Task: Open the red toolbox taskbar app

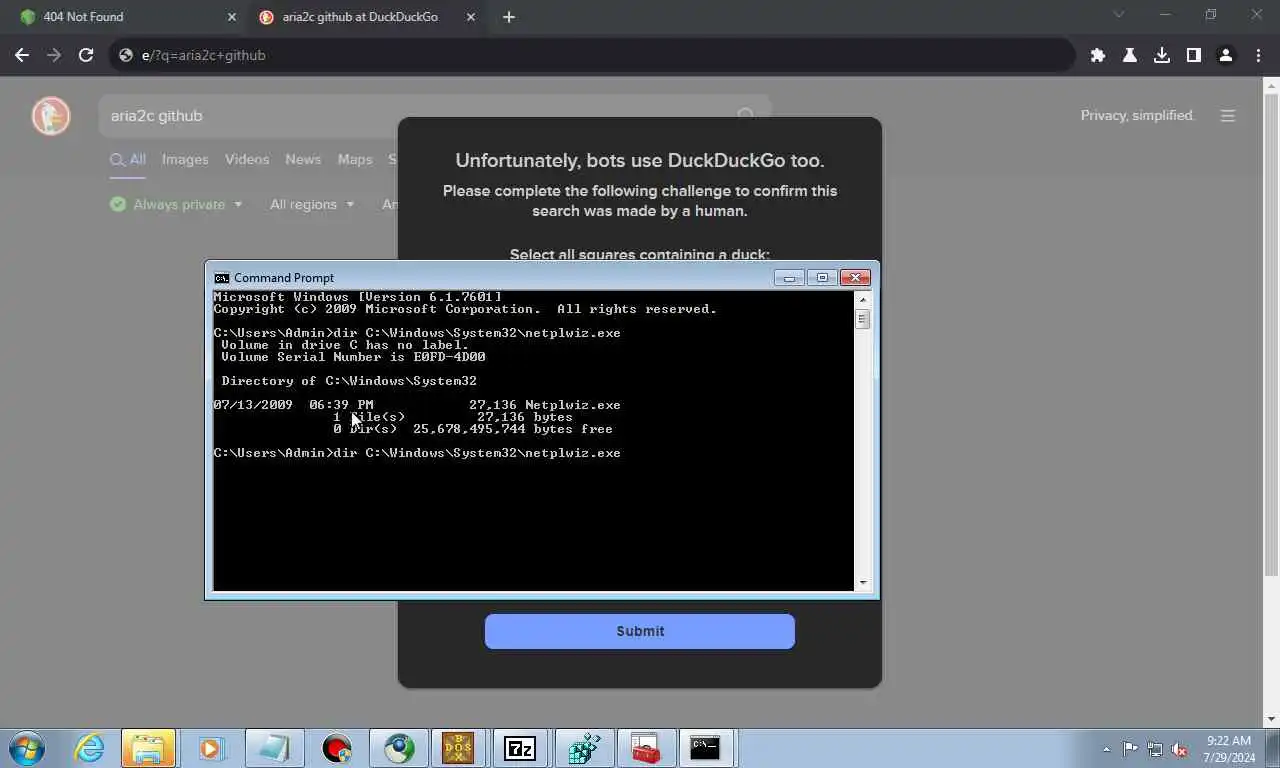Action: click(645, 748)
